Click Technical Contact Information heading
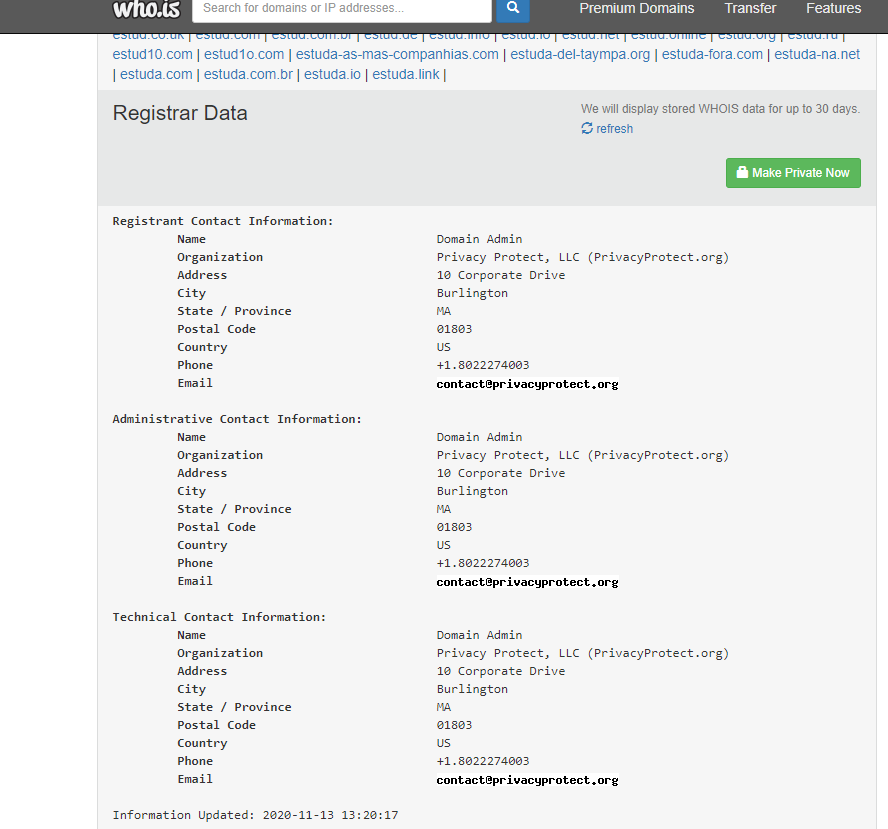This screenshot has height=829, width=888. (x=219, y=617)
